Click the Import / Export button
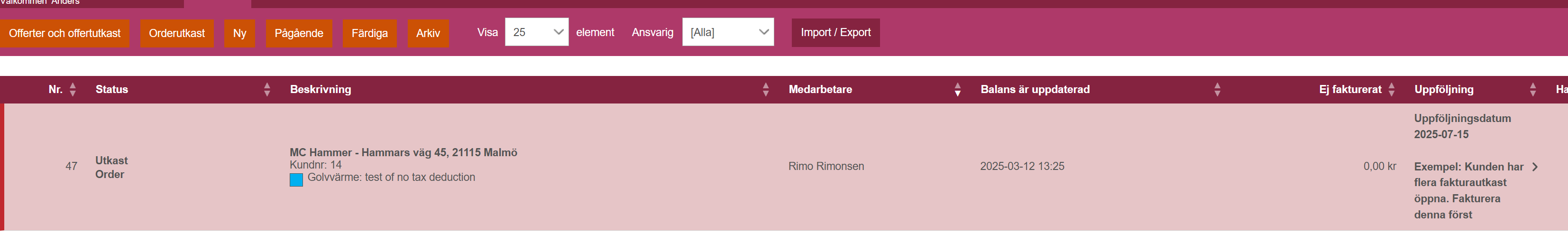This screenshot has height=235, width=1568. tap(835, 32)
